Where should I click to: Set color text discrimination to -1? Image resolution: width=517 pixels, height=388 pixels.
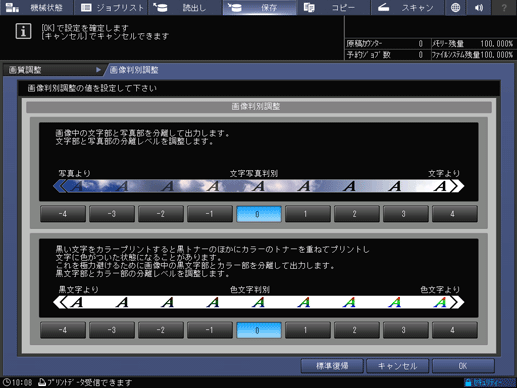[x=210, y=330]
